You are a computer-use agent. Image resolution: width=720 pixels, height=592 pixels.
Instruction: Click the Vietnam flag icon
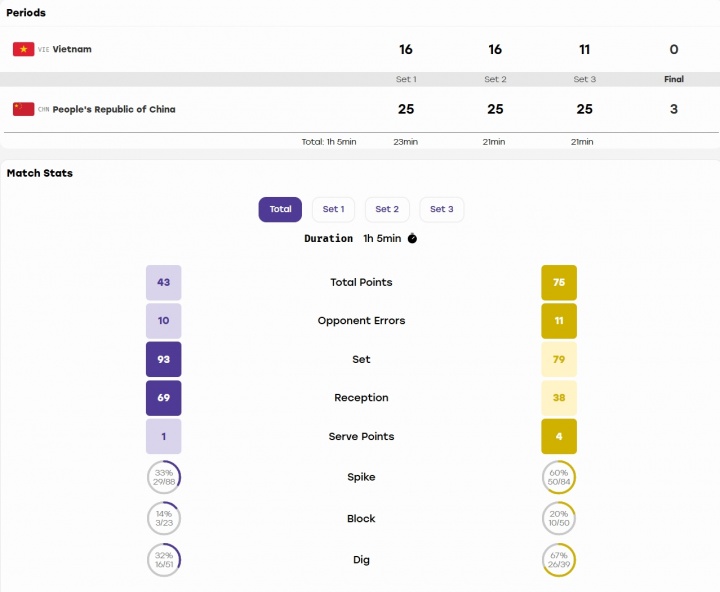23,49
